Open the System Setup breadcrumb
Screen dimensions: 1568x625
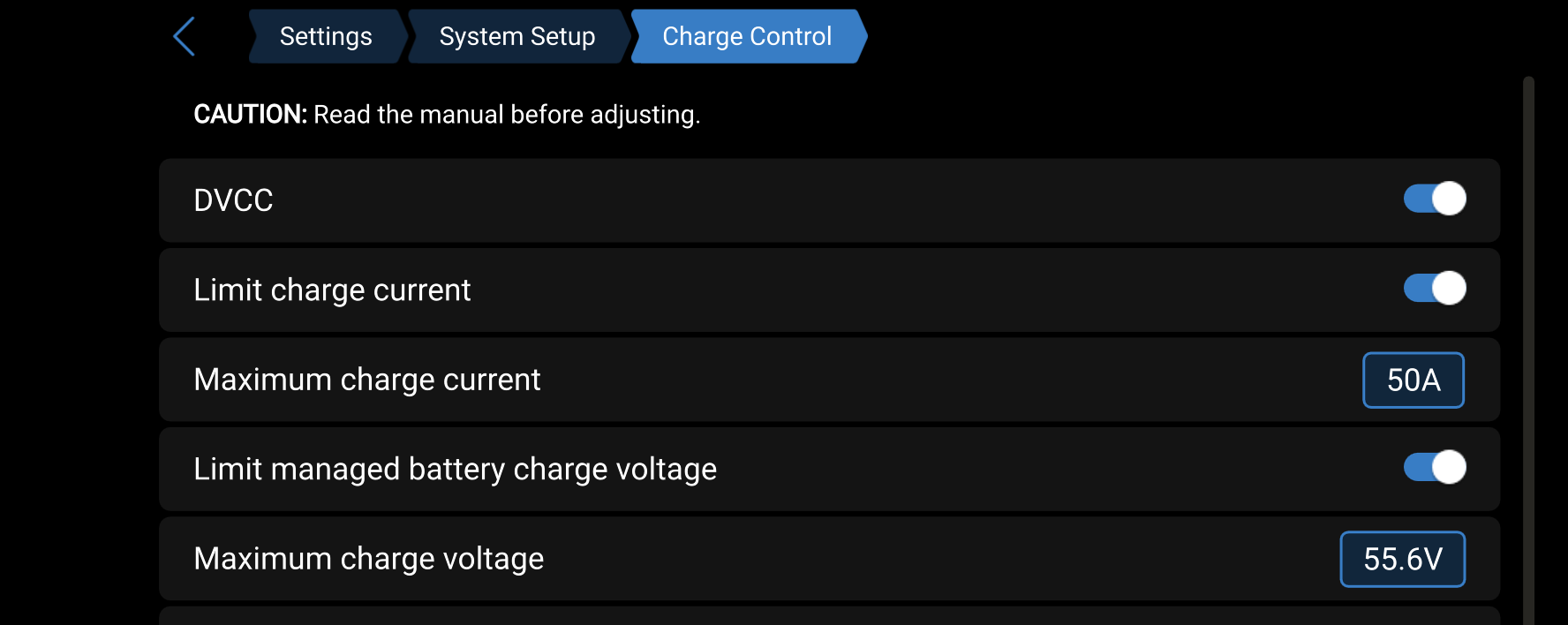(x=516, y=37)
